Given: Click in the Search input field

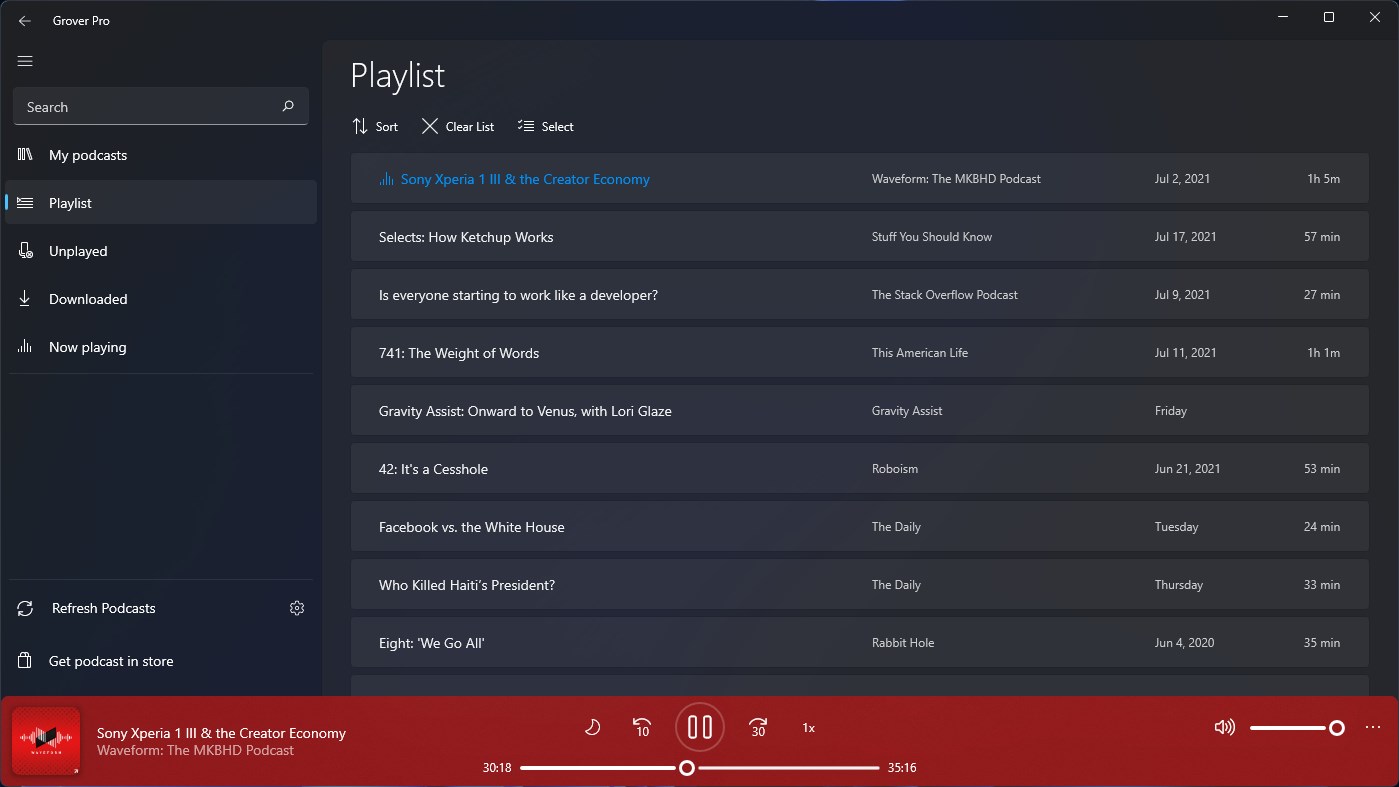Looking at the screenshot, I should tap(145, 107).
